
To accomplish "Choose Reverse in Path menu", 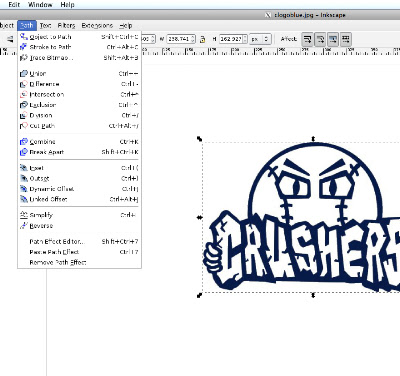I will [79, 226].
